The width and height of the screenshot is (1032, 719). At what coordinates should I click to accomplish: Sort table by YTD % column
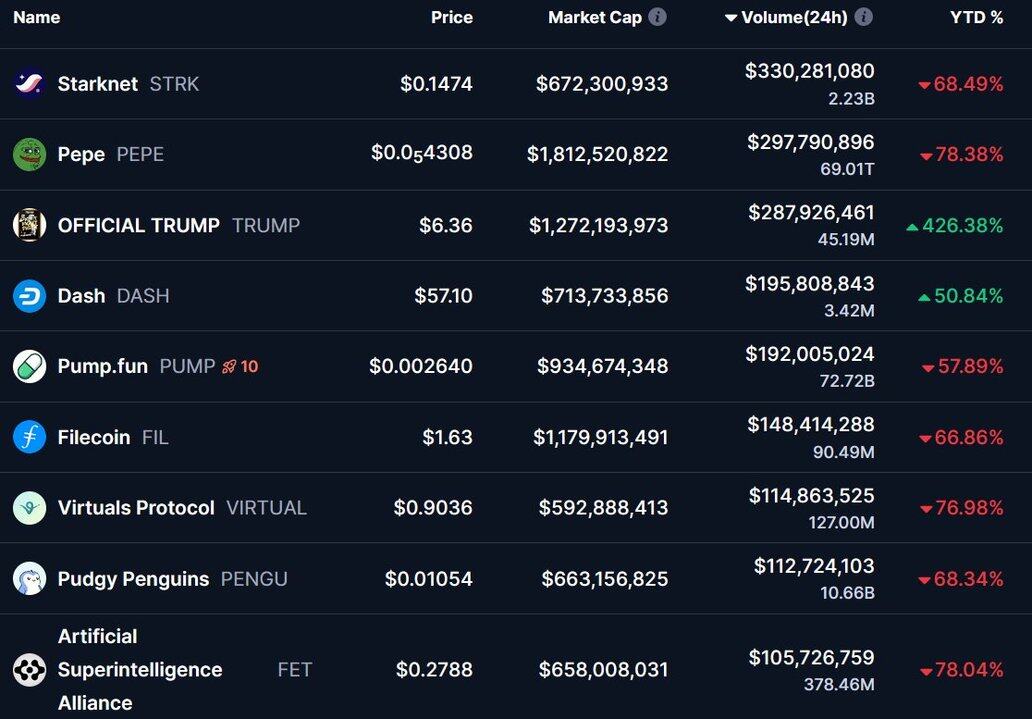pos(976,17)
